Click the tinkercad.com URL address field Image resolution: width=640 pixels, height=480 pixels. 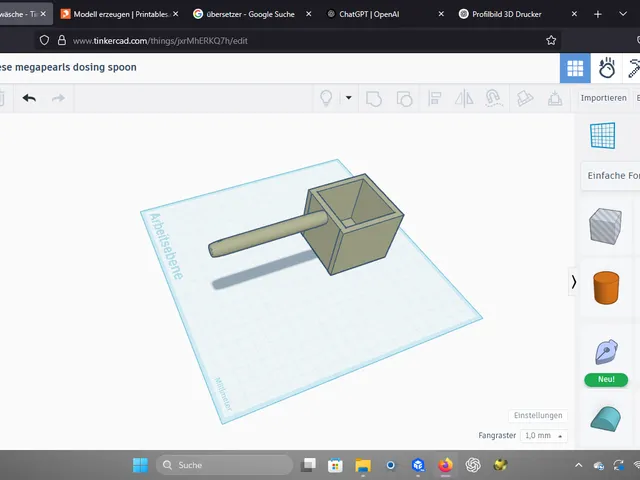coord(298,40)
